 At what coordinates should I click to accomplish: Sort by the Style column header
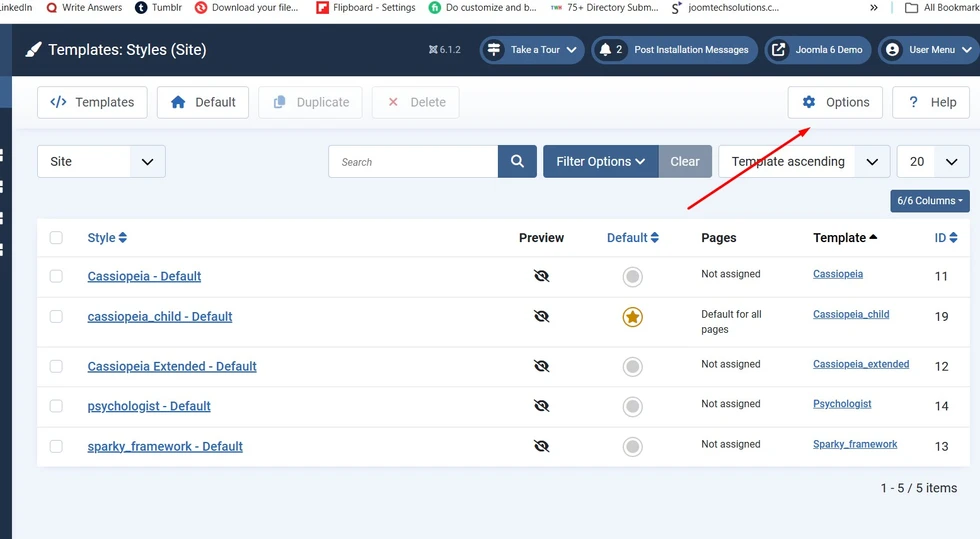click(x=107, y=238)
